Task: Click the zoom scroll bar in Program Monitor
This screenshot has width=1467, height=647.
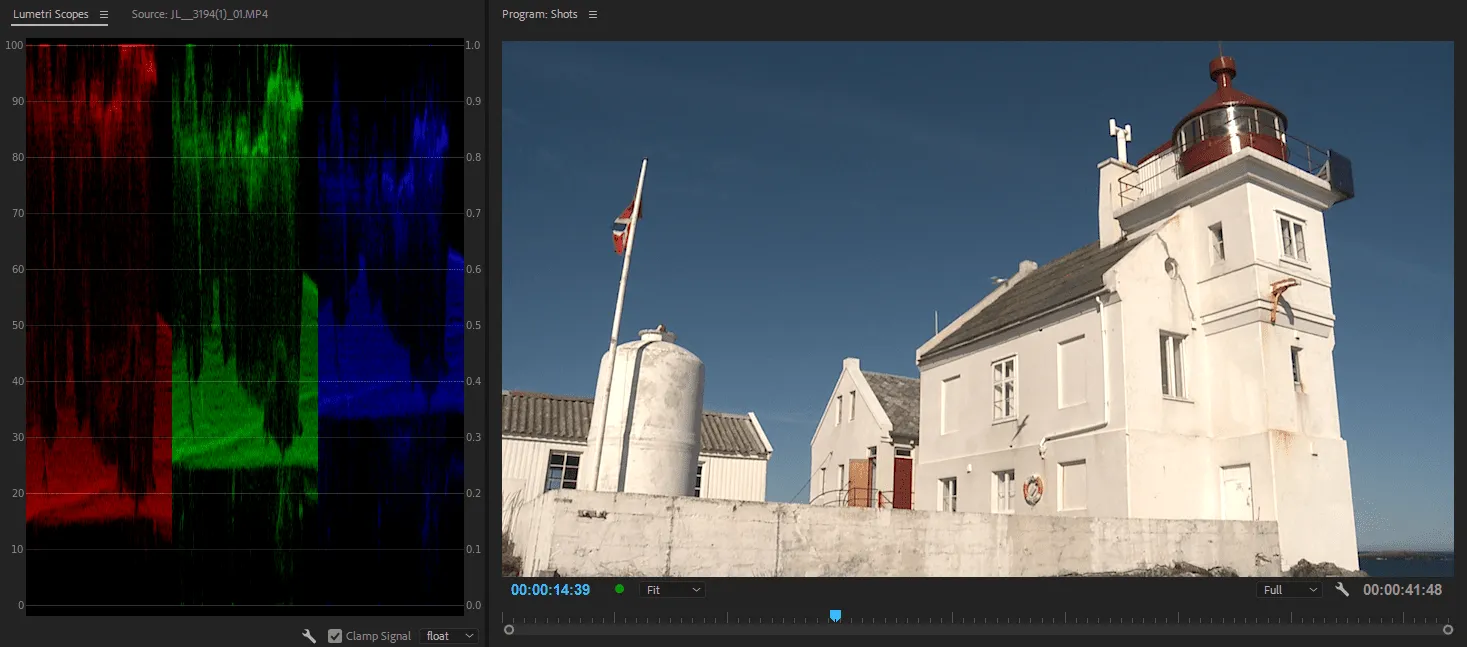Action: (978, 629)
